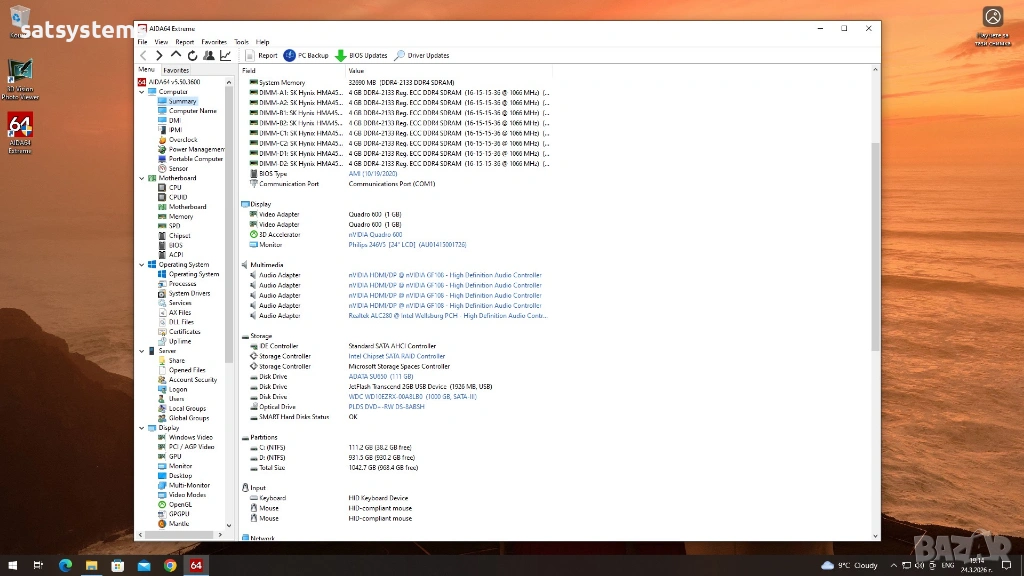Image resolution: width=1024 pixels, height=576 pixels.
Task: Check for BIOS Updates
Action: point(361,56)
